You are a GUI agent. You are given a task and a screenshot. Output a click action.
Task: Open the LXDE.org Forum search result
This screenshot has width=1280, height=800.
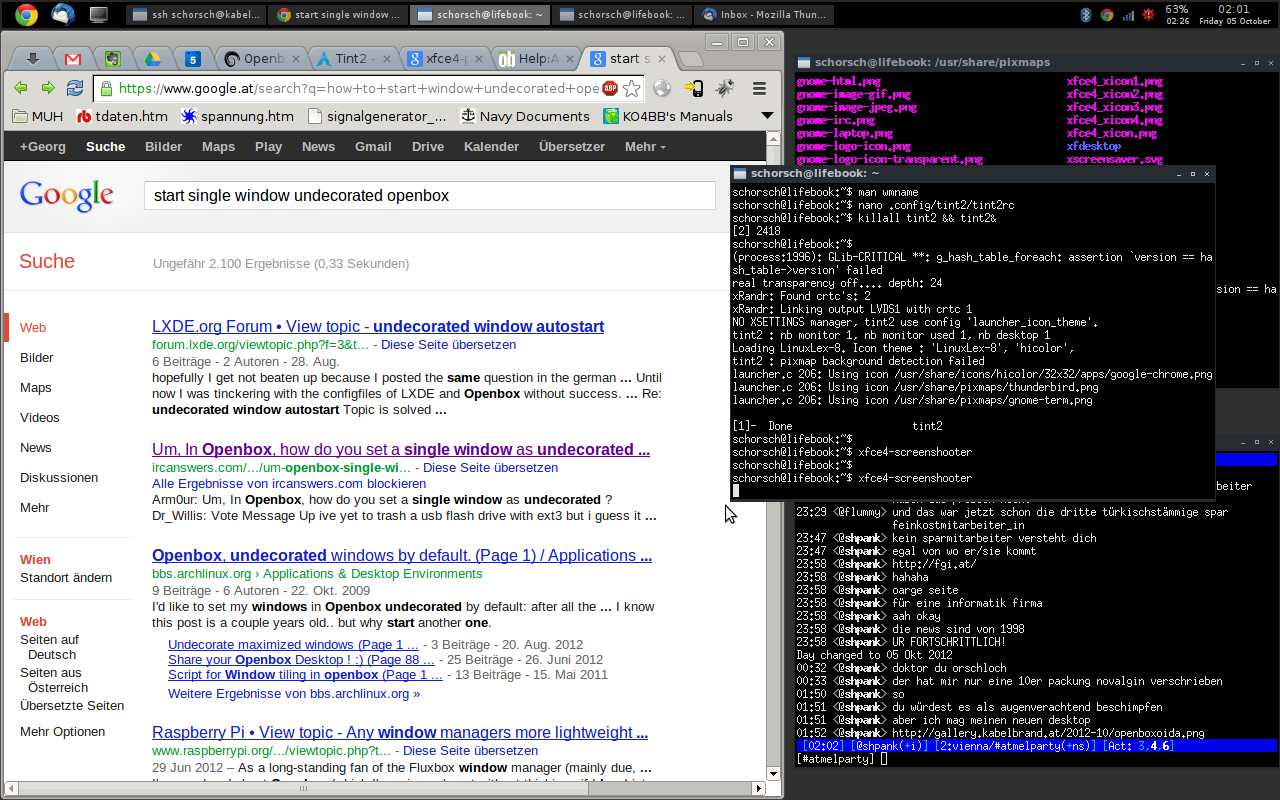(377, 326)
